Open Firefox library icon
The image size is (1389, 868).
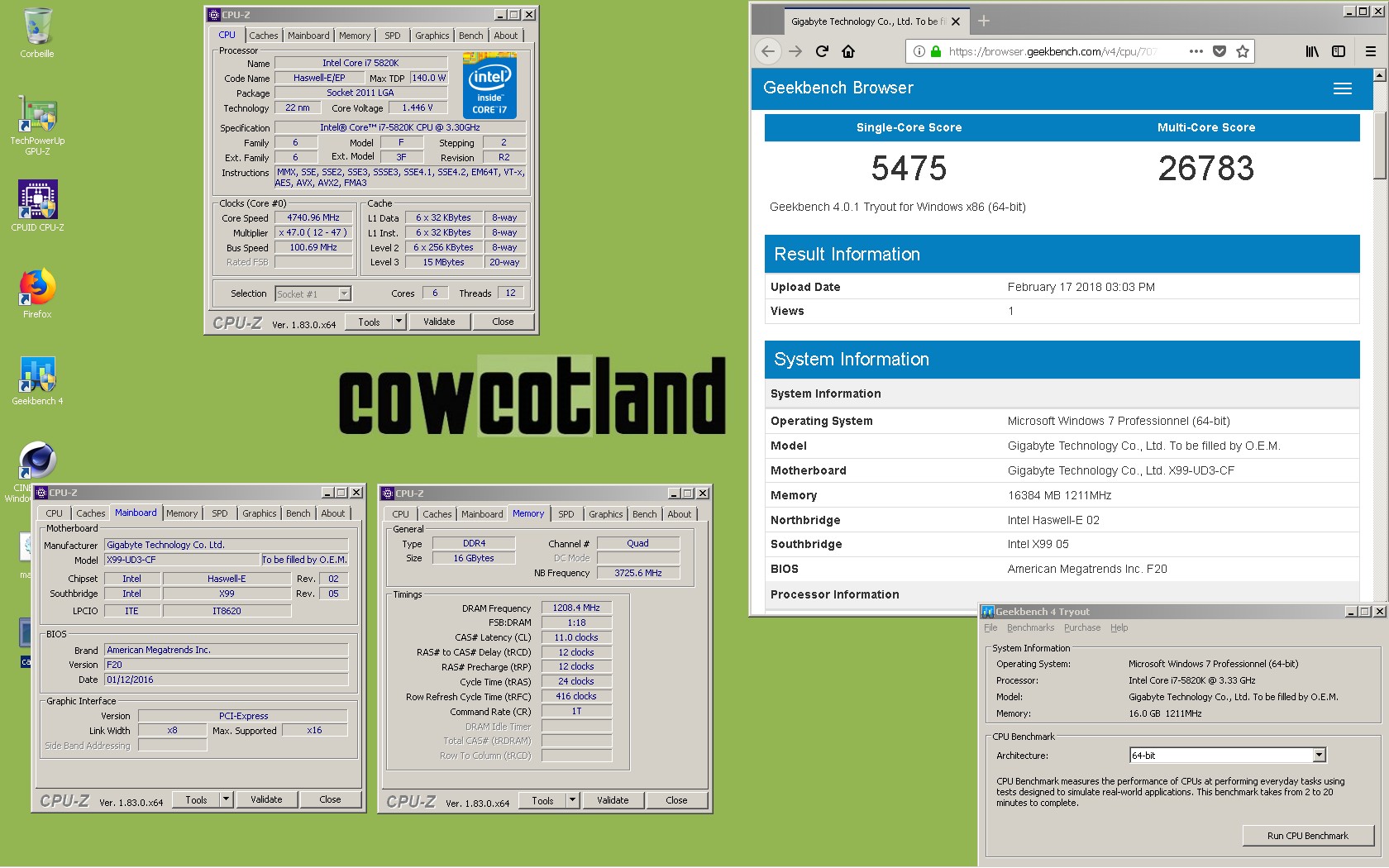1312,51
